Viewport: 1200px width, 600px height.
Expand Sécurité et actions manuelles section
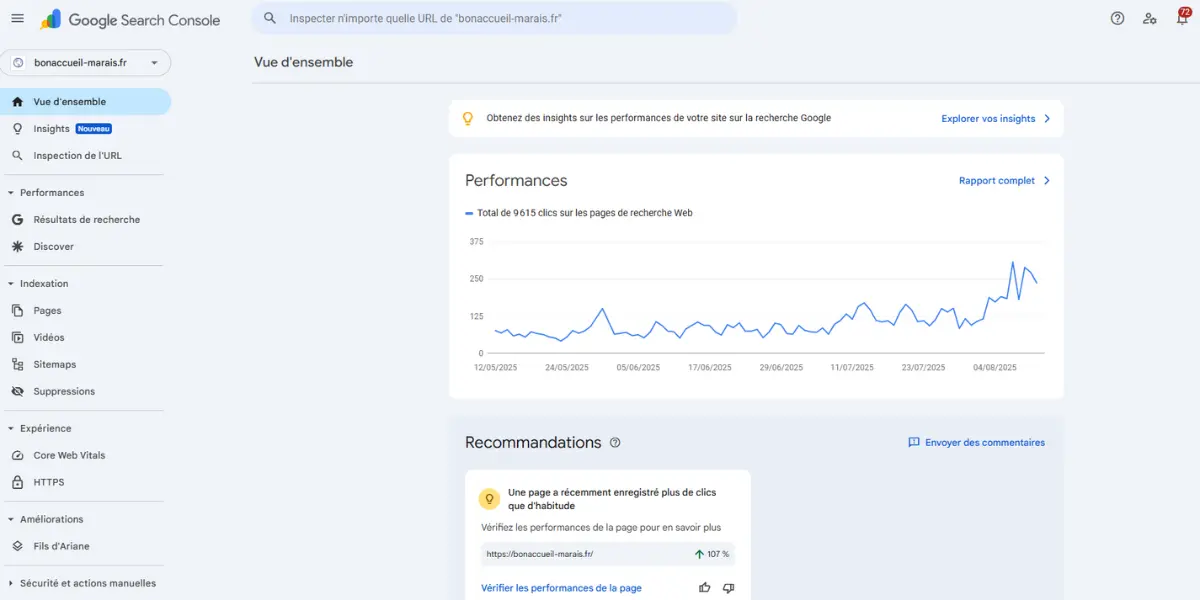[x=85, y=582]
